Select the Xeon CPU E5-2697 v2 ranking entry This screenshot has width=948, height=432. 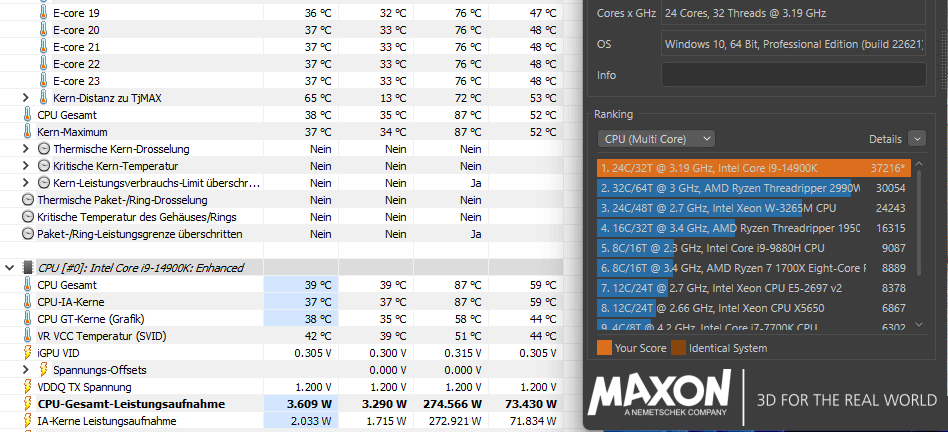753,288
